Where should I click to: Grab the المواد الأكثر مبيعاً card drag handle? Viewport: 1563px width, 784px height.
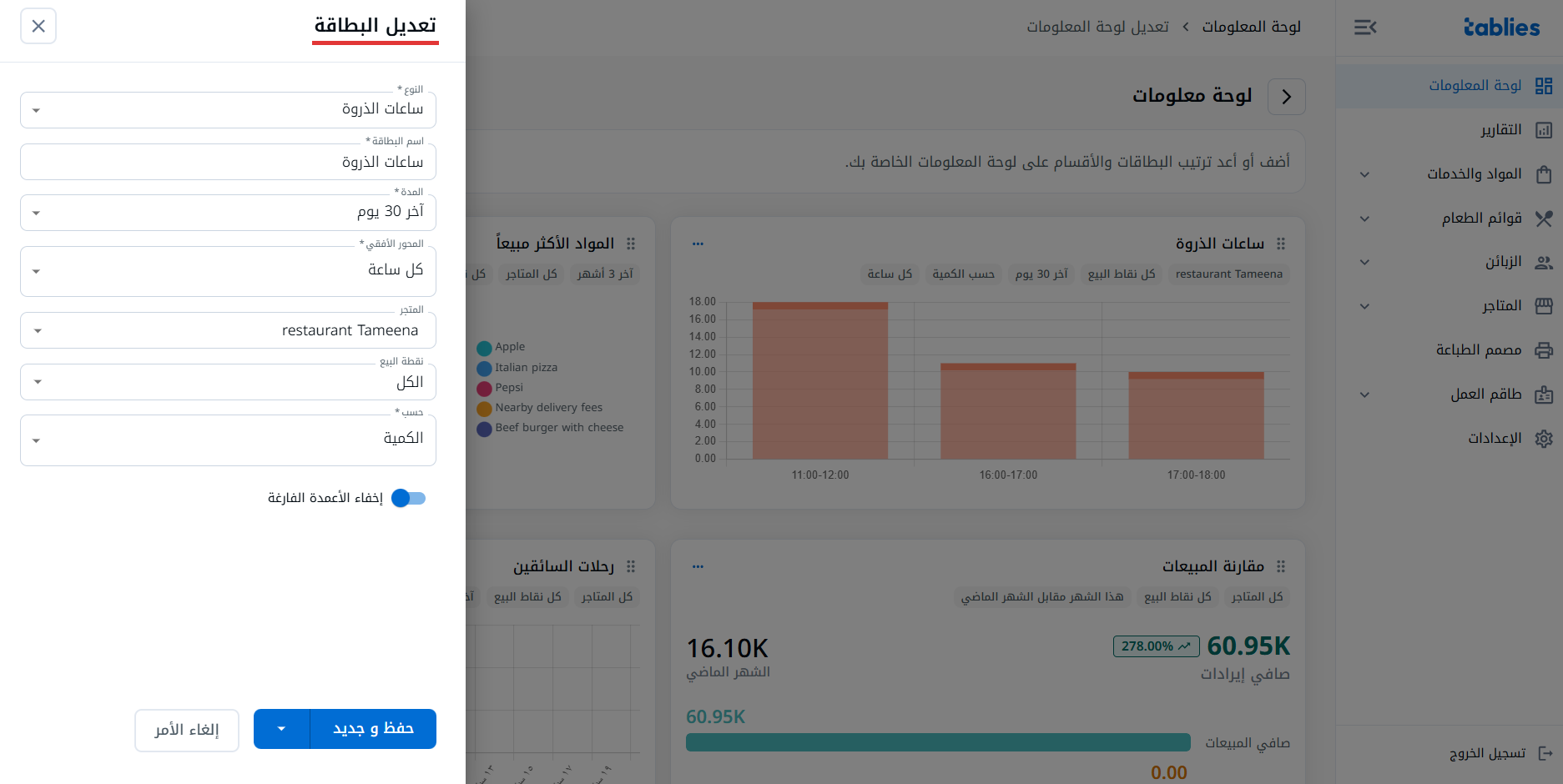point(631,244)
